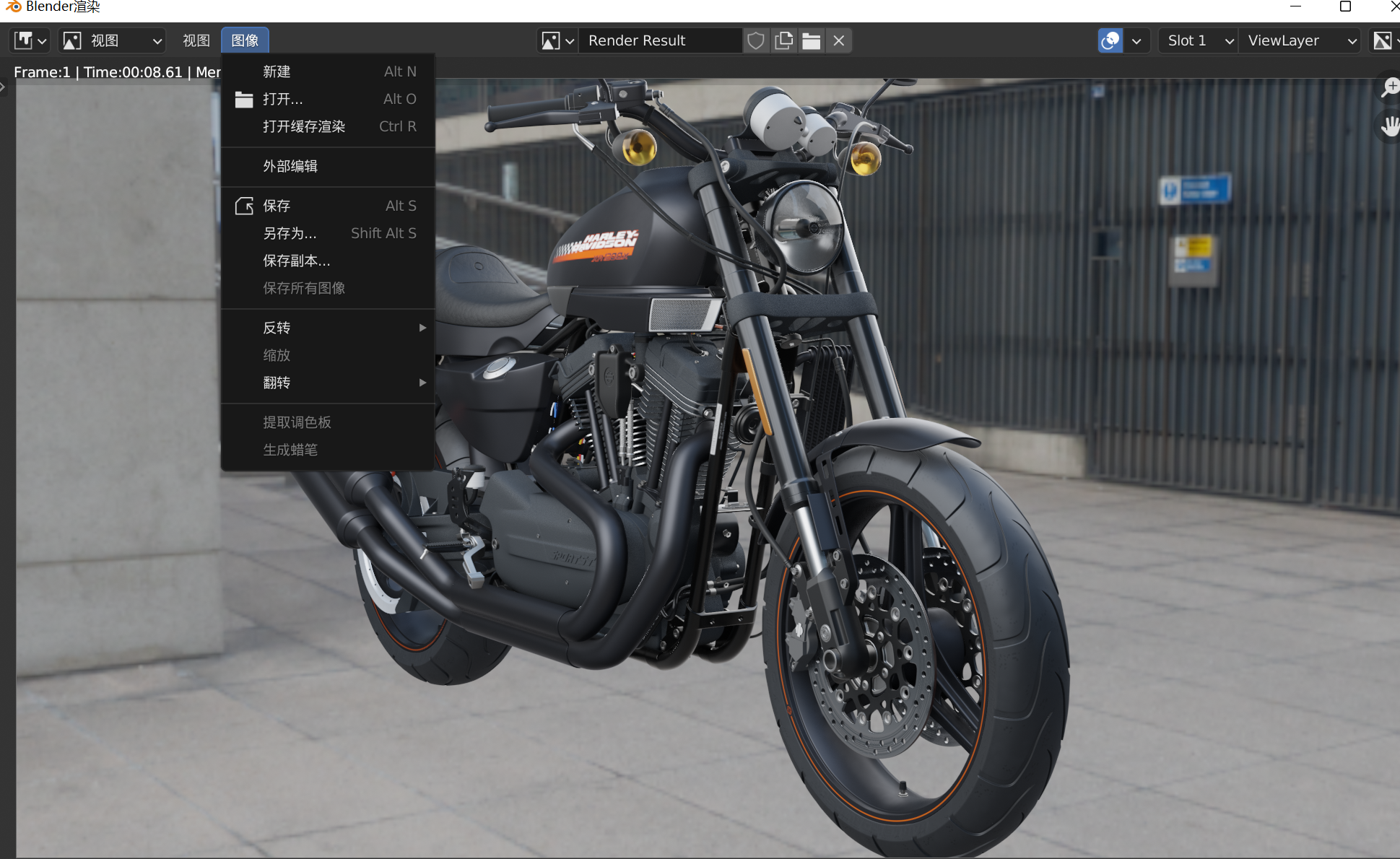1400x859 pixels.
Task: Expand the 翻转 submenu
Action: 328,383
